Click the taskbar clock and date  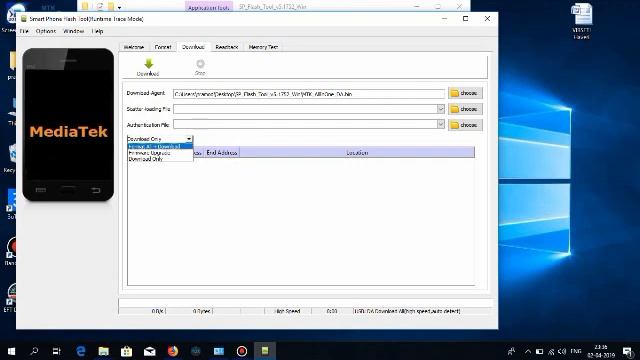(601, 351)
